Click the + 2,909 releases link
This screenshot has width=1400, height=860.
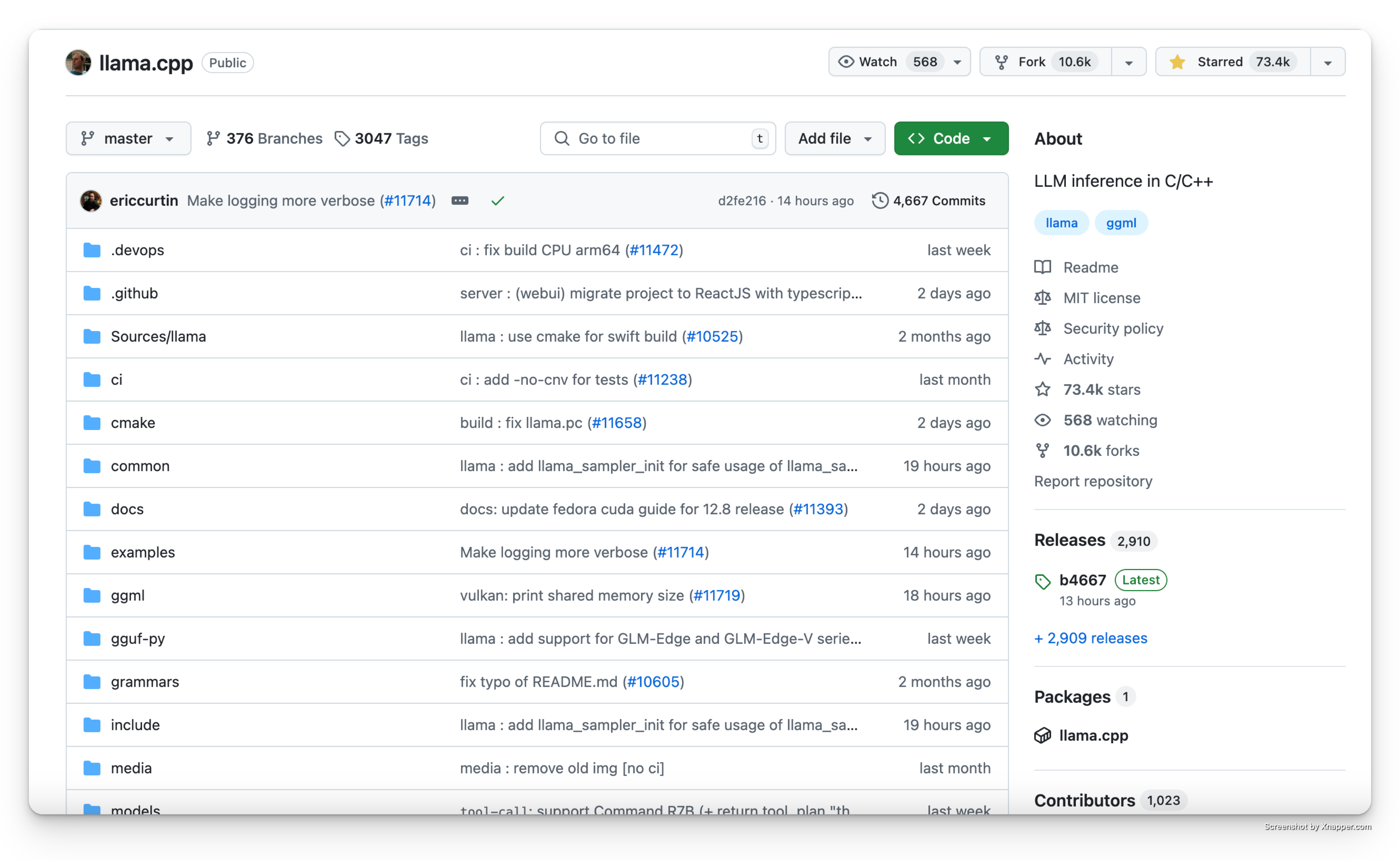pos(1091,637)
